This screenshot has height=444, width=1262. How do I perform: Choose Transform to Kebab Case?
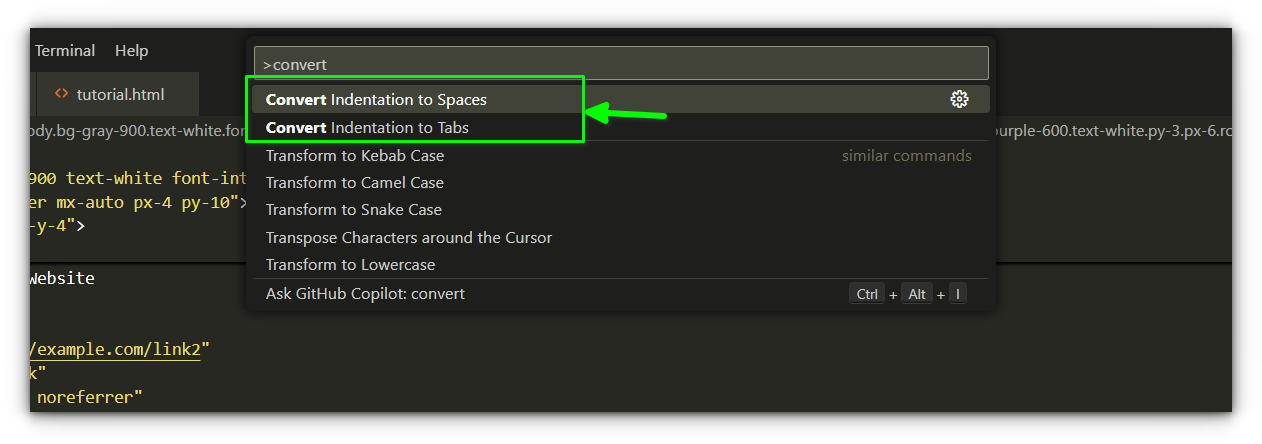pos(354,155)
